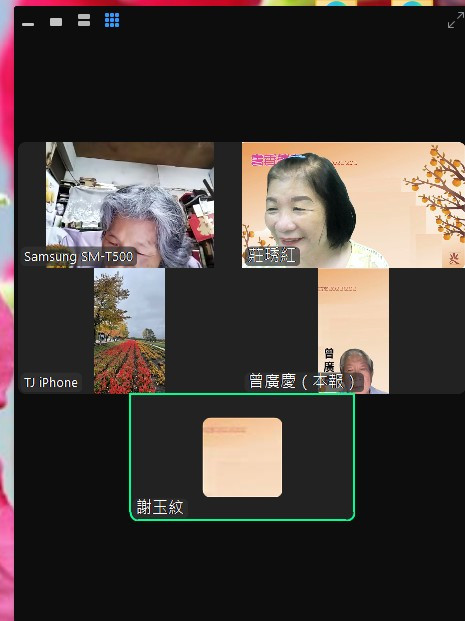Click the Samsung SM-T500 name label
465x621 pixels.
pyautogui.click(x=78, y=257)
